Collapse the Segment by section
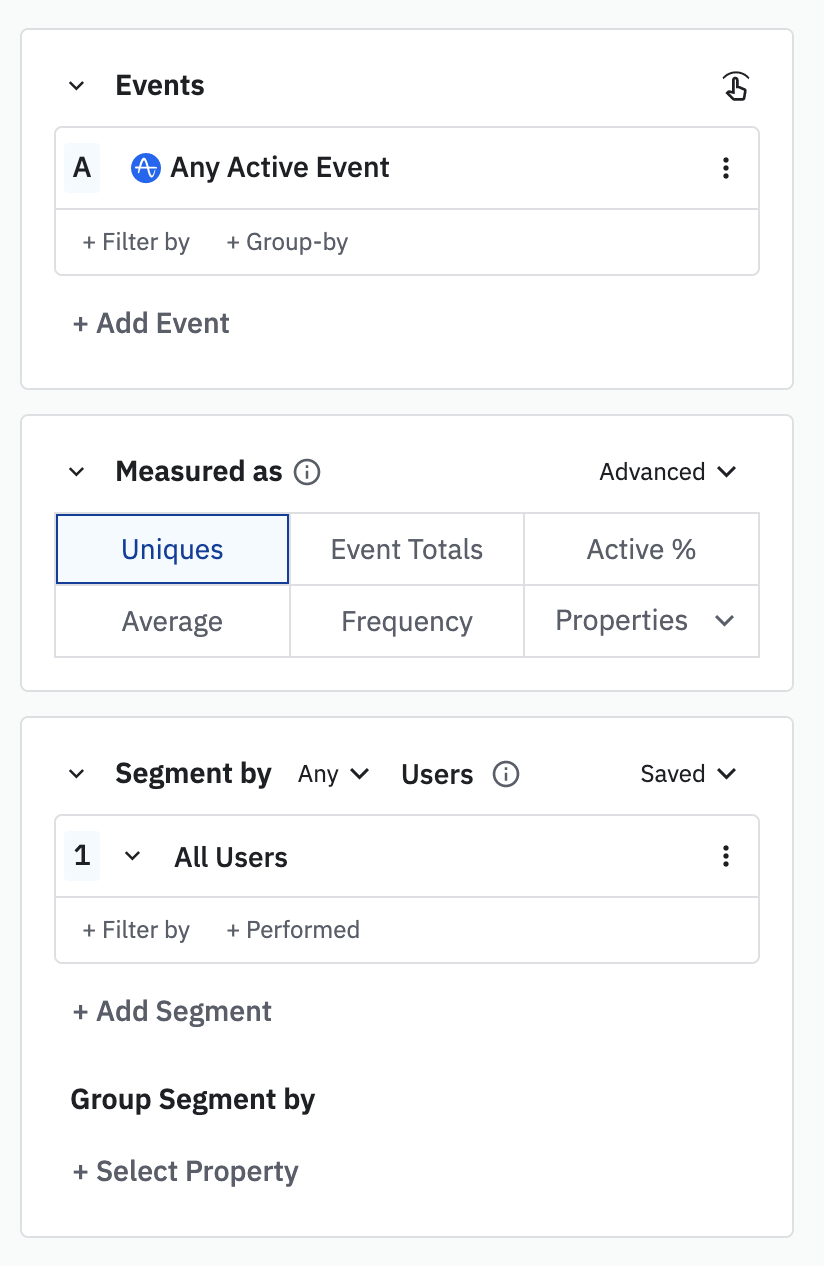The height and width of the screenshot is (1266, 824). pos(77,774)
